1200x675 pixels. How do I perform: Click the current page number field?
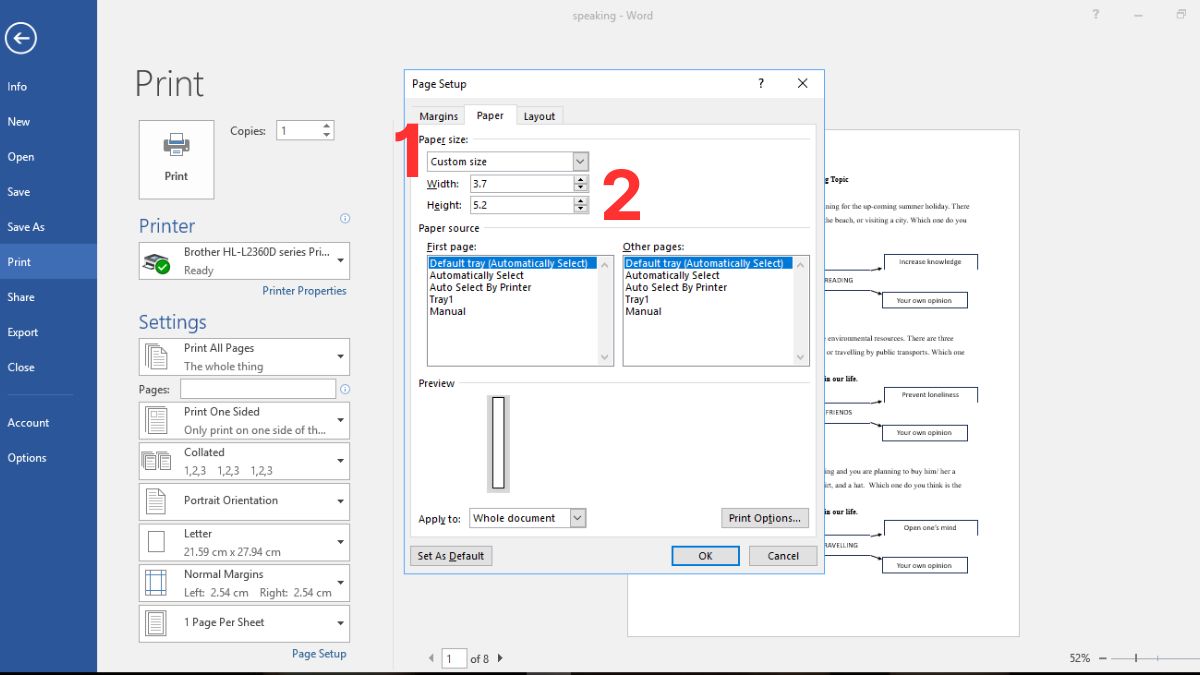454,658
